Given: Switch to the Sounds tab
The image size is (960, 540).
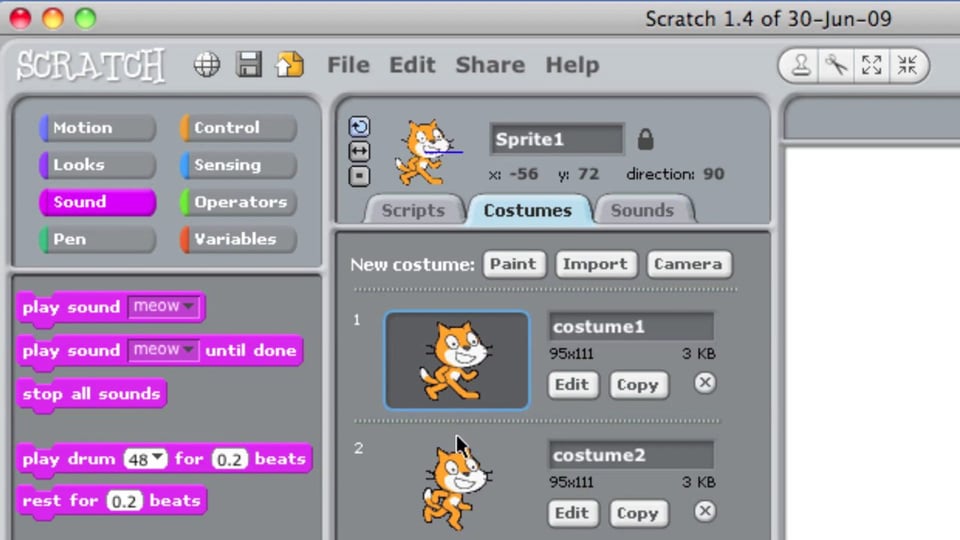Looking at the screenshot, I should [642, 211].
